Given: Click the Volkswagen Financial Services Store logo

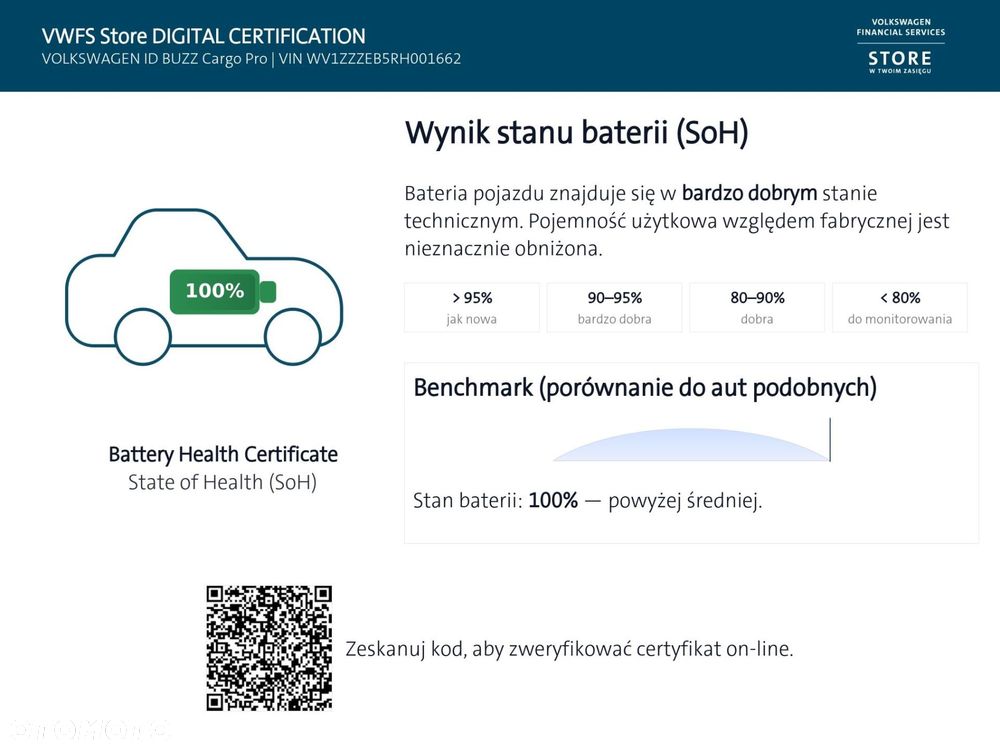Looking at the screenshot, I should point(901,46).
